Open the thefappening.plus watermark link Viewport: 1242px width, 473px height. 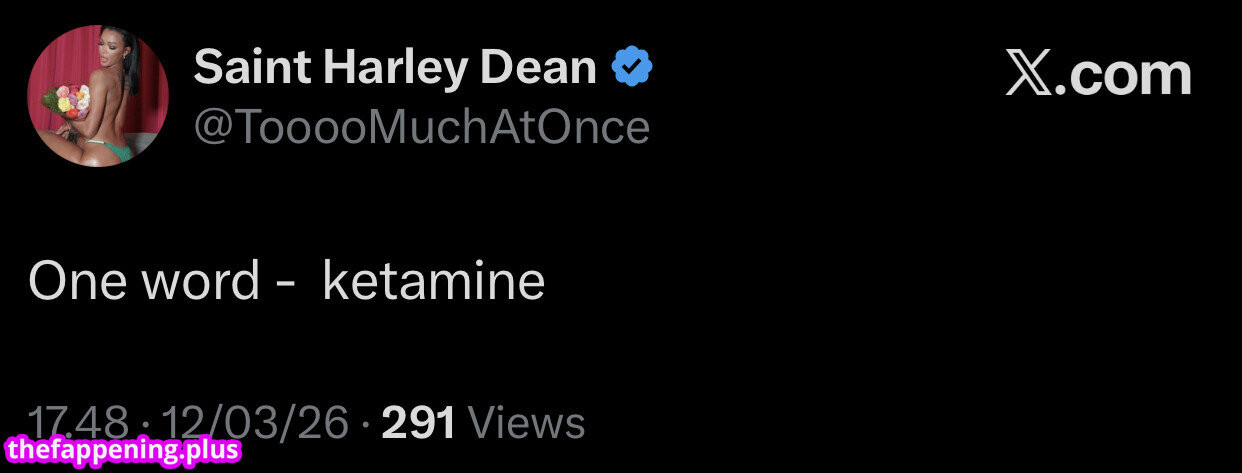123,450
